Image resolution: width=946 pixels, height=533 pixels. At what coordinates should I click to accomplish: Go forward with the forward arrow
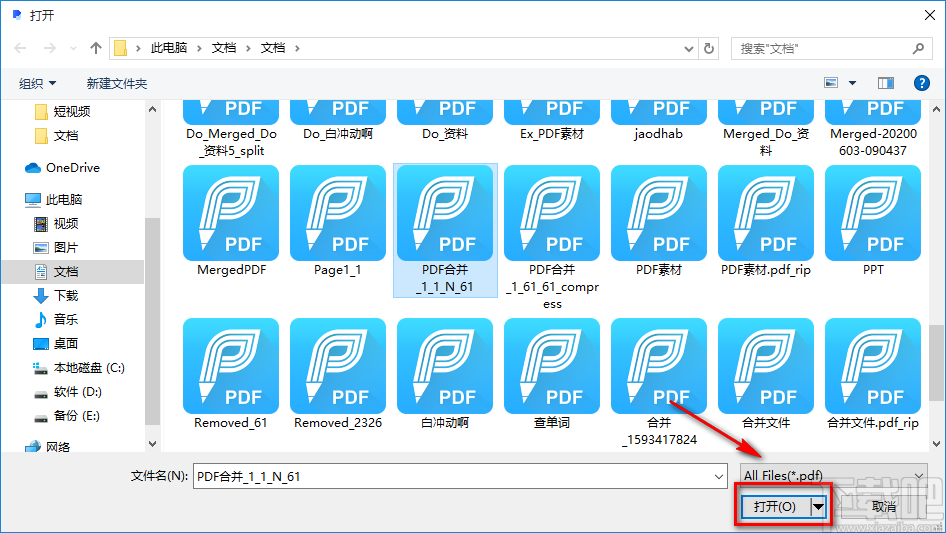(x=50, y=48)
